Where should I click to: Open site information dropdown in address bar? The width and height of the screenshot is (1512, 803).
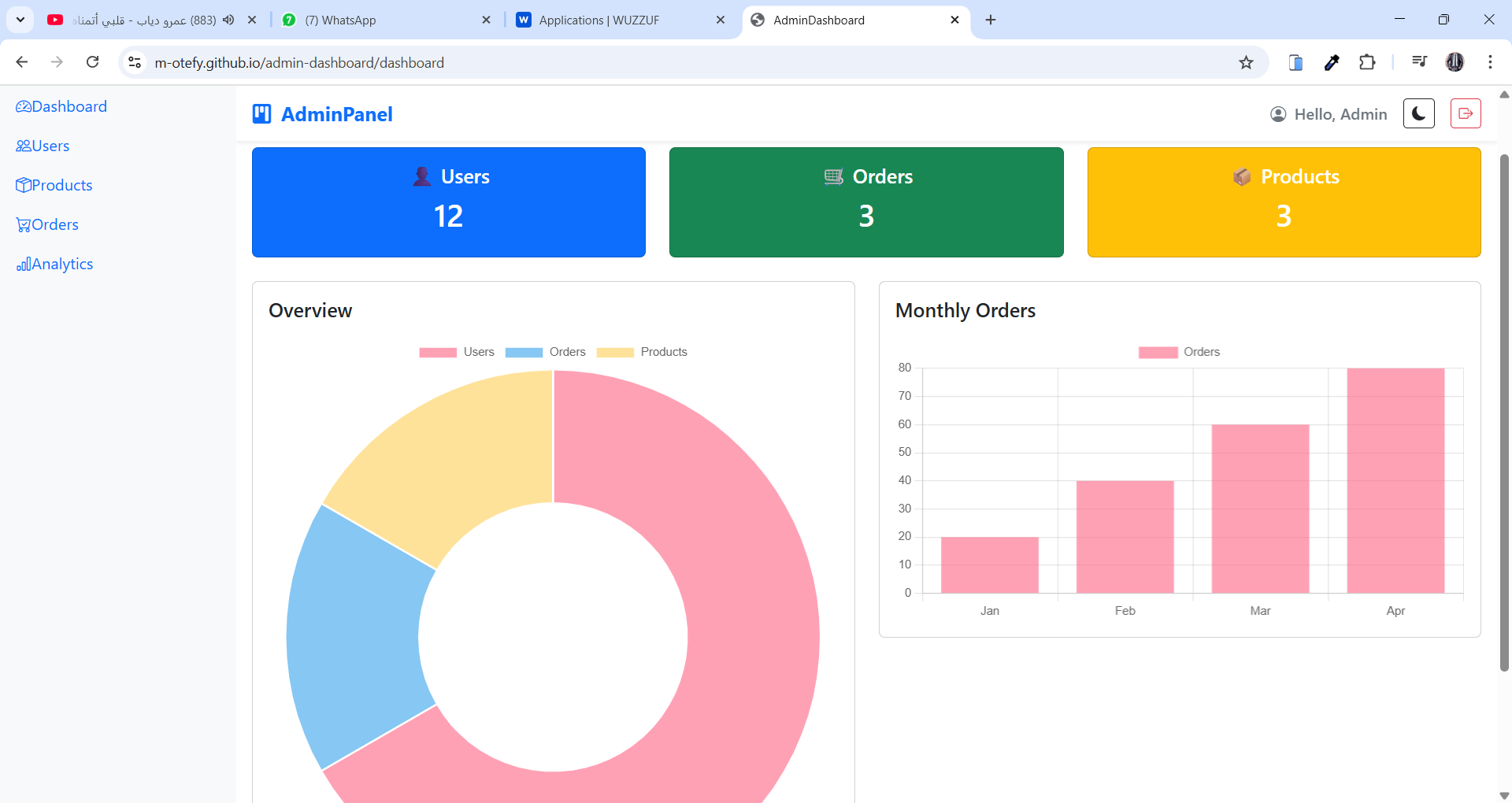[135, 62]
